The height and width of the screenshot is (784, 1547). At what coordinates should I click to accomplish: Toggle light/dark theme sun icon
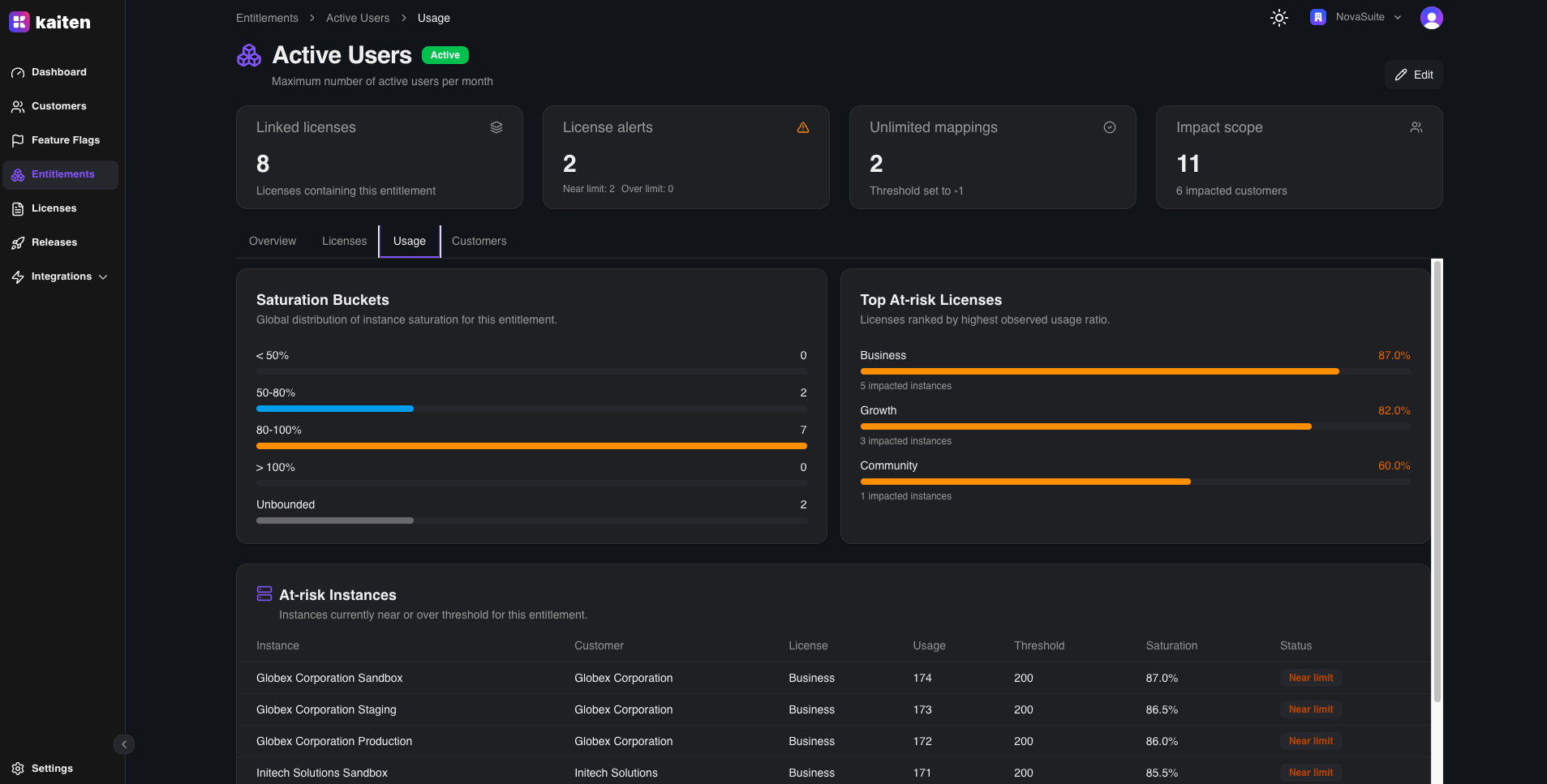(x=1278, y=18)
